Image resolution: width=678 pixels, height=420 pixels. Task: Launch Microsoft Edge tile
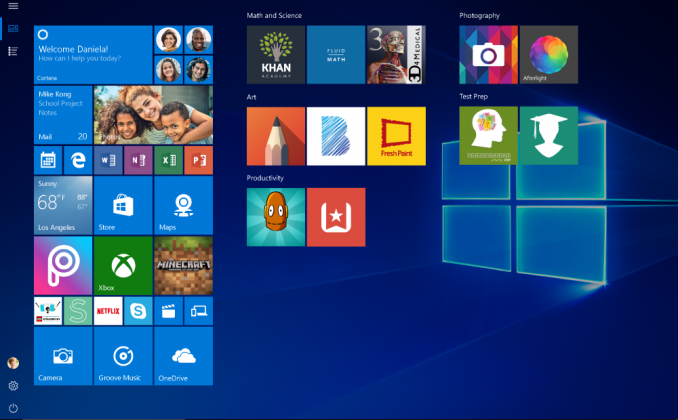click(78, 160)
